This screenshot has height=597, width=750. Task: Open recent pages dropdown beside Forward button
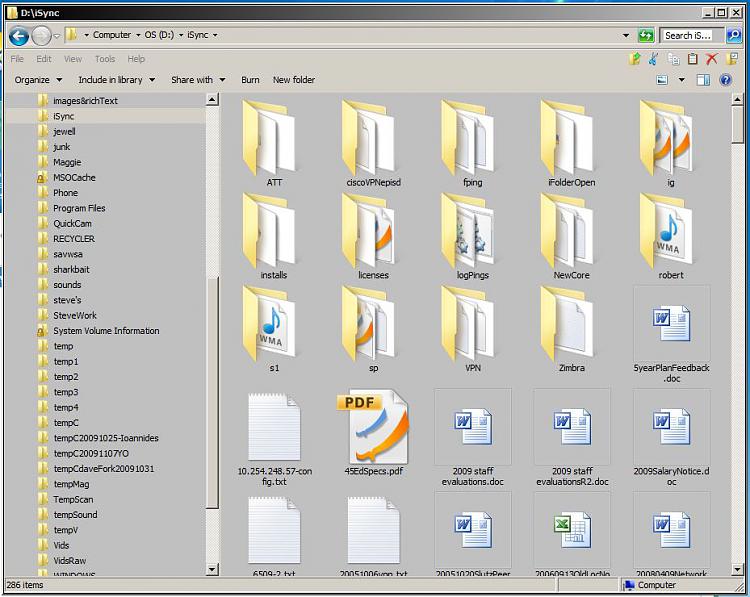(x=56, y=36)
